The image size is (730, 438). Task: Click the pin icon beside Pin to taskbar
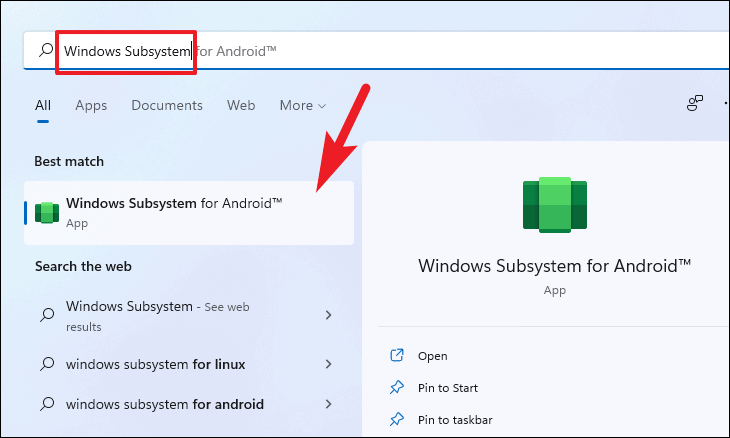(x=397, y=419)
